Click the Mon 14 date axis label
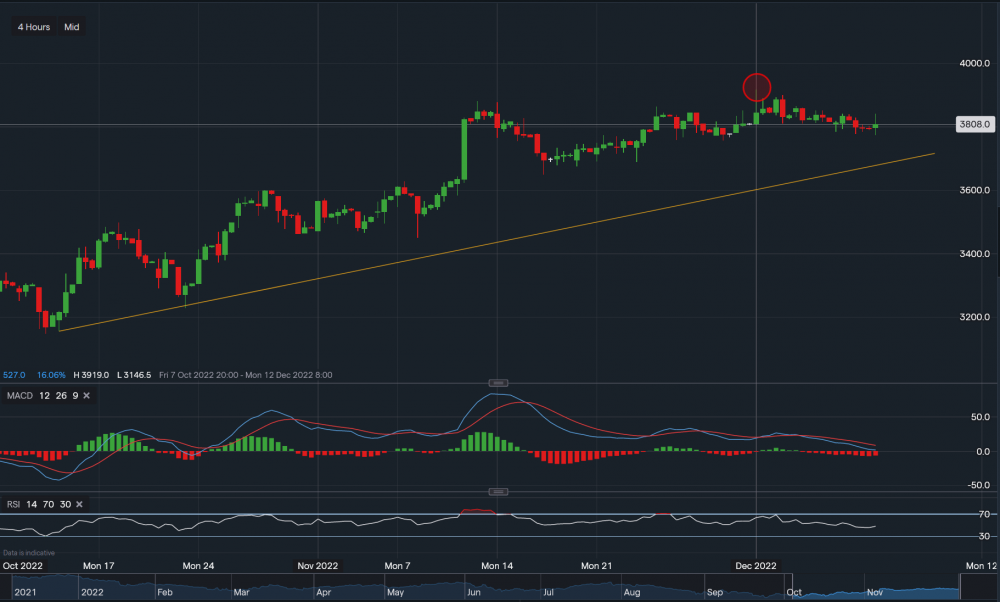The image size is (1000, 602). (497, 565)
